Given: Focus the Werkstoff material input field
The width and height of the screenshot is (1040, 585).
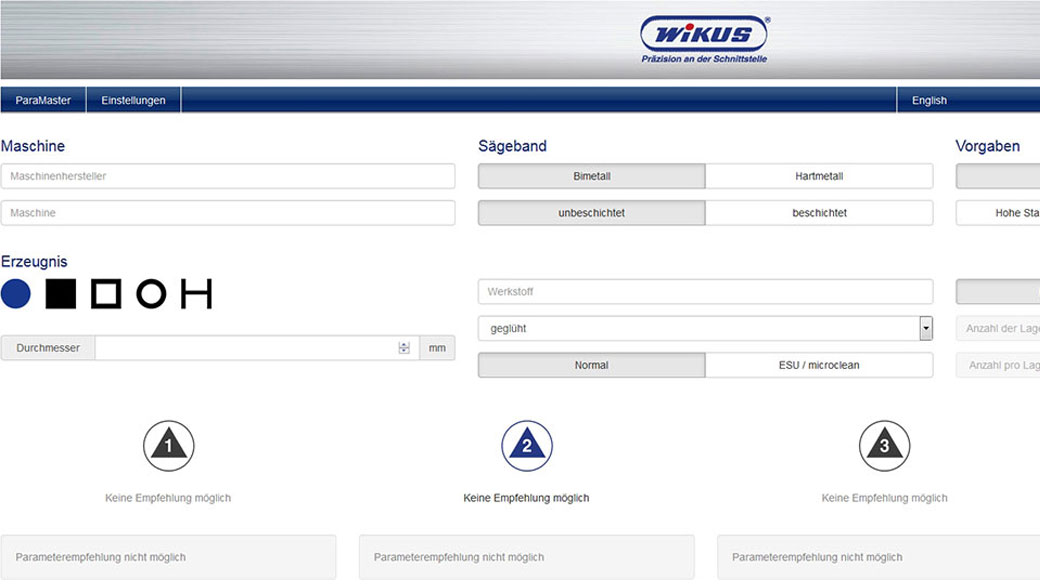Looking at the screenshot, I should pyautogui.click(x=705, y=292).
